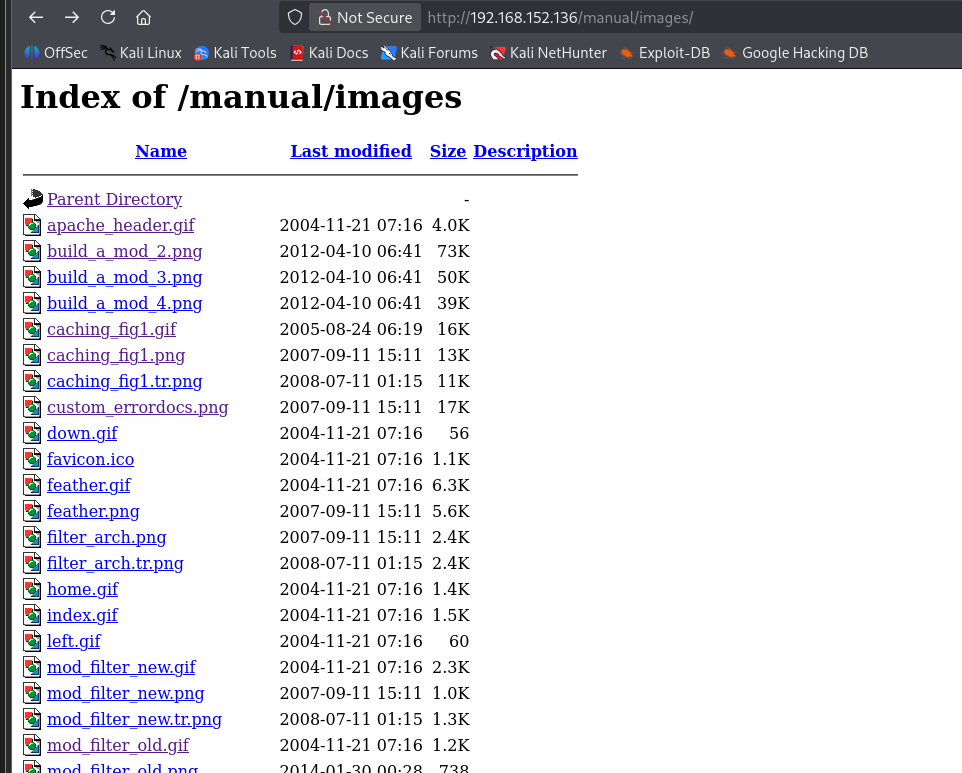Click the browser back navigation arrow
The width and height of the screenshot is (962, 773).
click(x=34, y=17)
